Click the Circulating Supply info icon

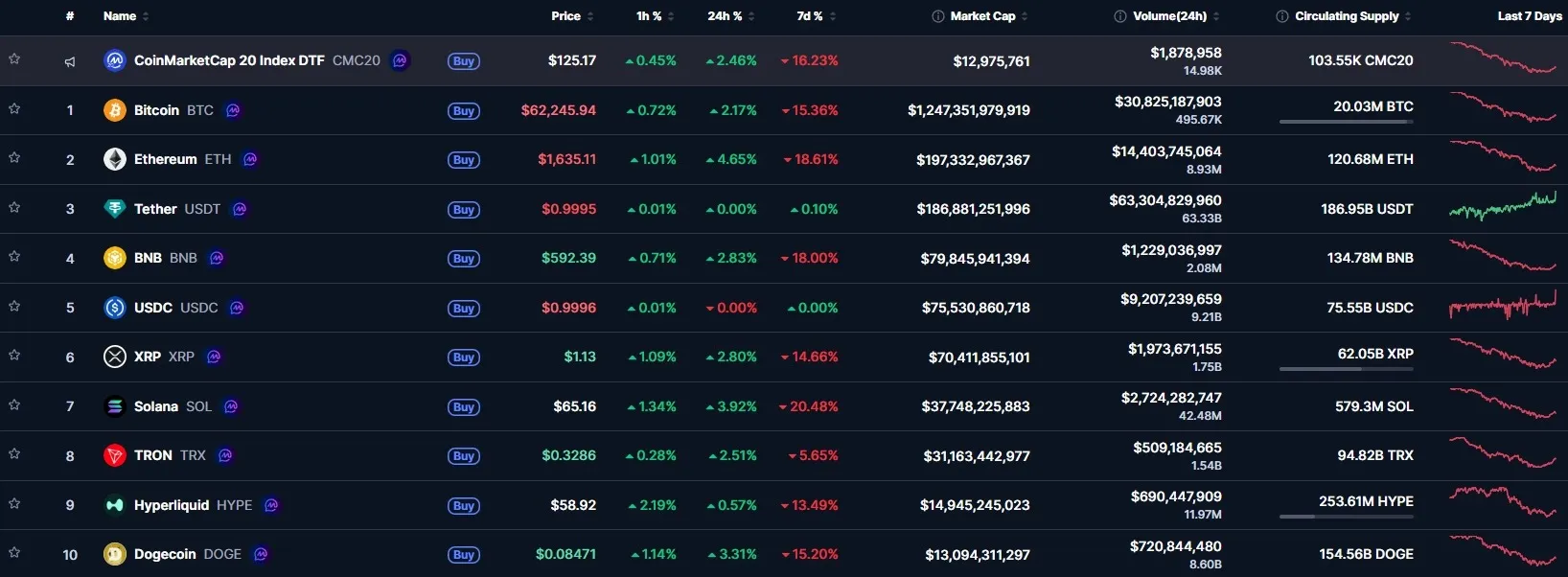coord(1282,16)
